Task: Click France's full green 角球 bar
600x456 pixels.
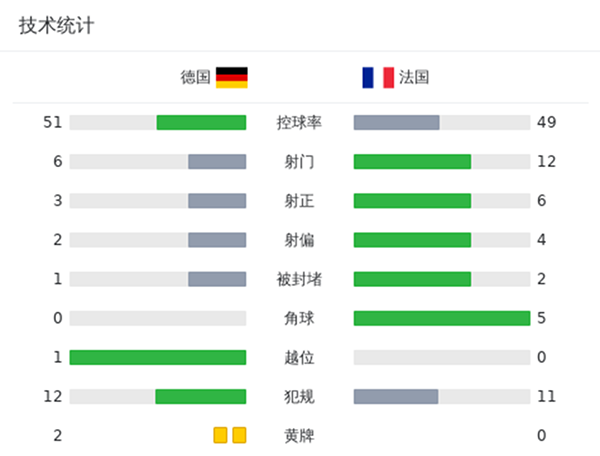Action: (x=441, y=318)
